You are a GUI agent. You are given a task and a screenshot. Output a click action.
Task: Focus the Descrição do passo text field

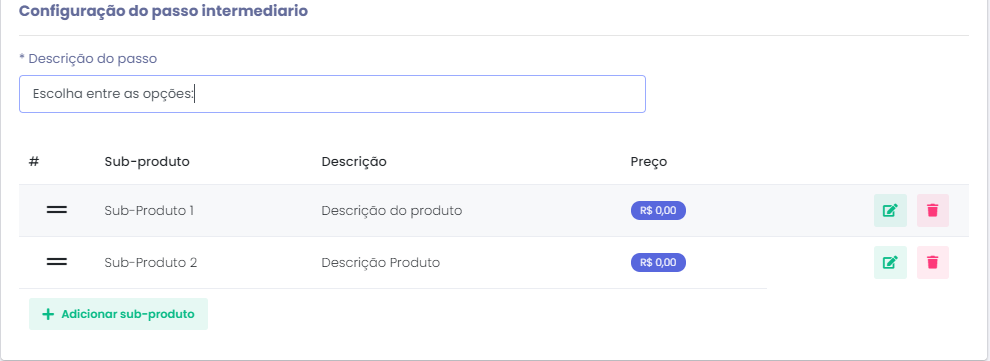coord(332,94)
